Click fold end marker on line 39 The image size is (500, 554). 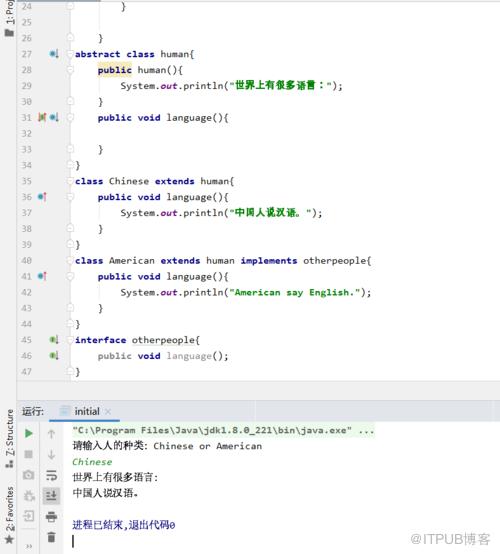[x=70, y=244]
